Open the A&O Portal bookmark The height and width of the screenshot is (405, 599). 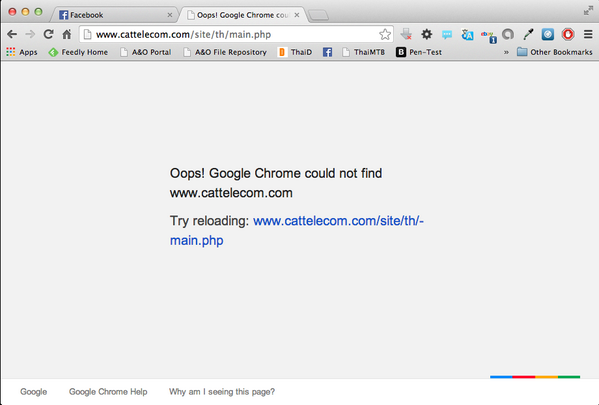coord(146,52)
